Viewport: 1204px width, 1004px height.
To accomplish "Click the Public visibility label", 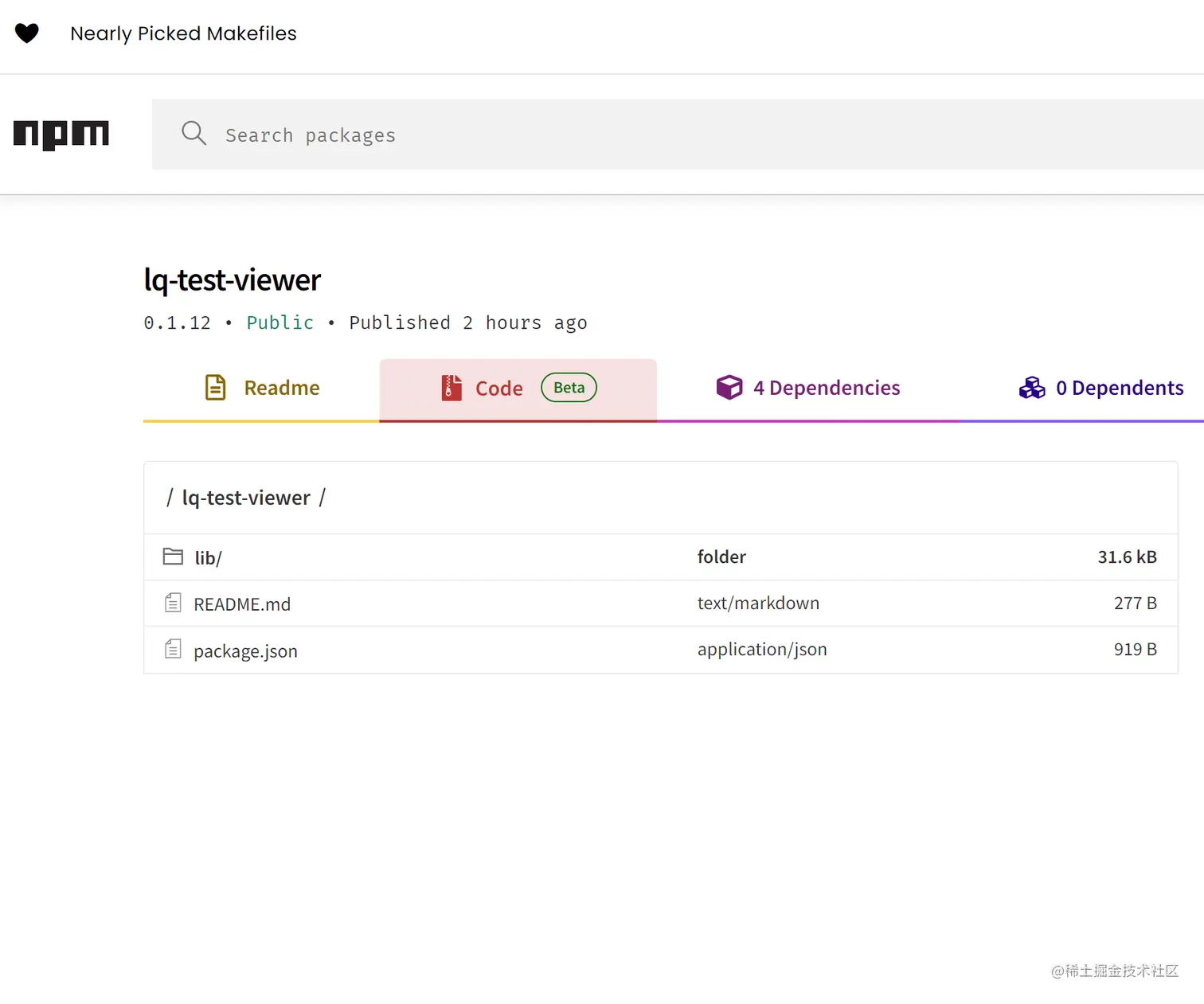I will point(280,322).
